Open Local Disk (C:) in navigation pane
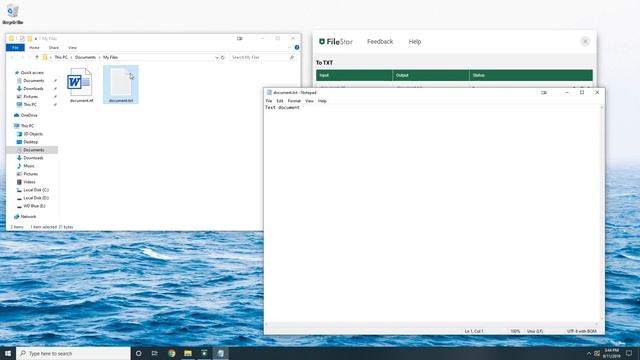The image size is (640, 360). tap(36, 190)
